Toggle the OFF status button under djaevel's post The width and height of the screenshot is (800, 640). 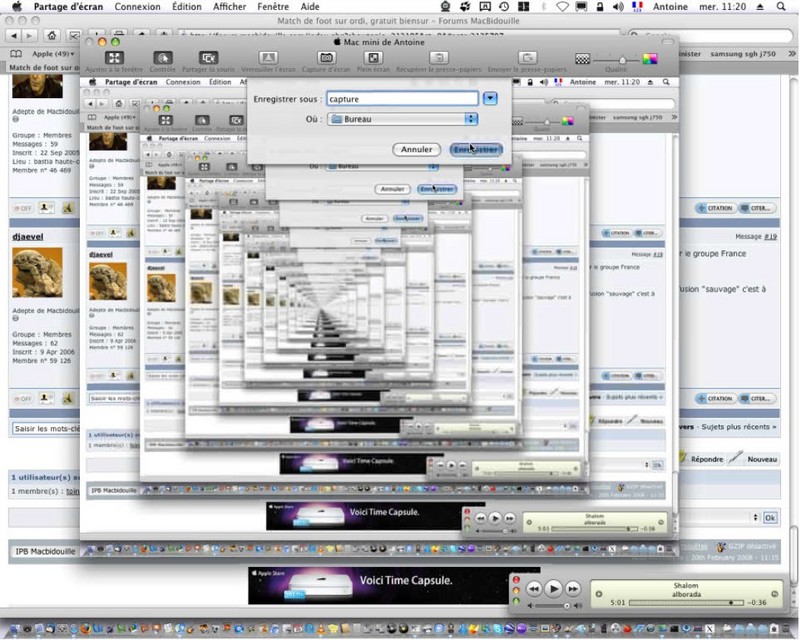(23, 399)
